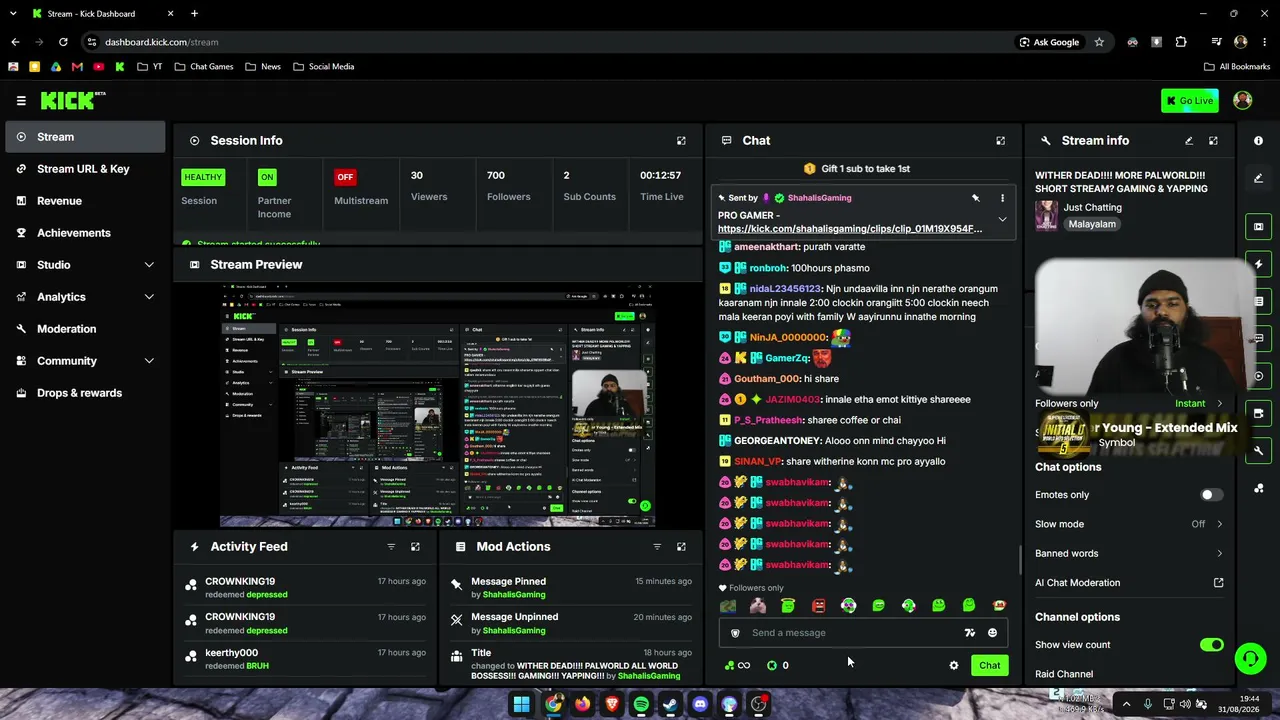The height and width of the screenshot is (720, 1280).
Task: Bookmark this page with star icon
Action: point(1099,42)
